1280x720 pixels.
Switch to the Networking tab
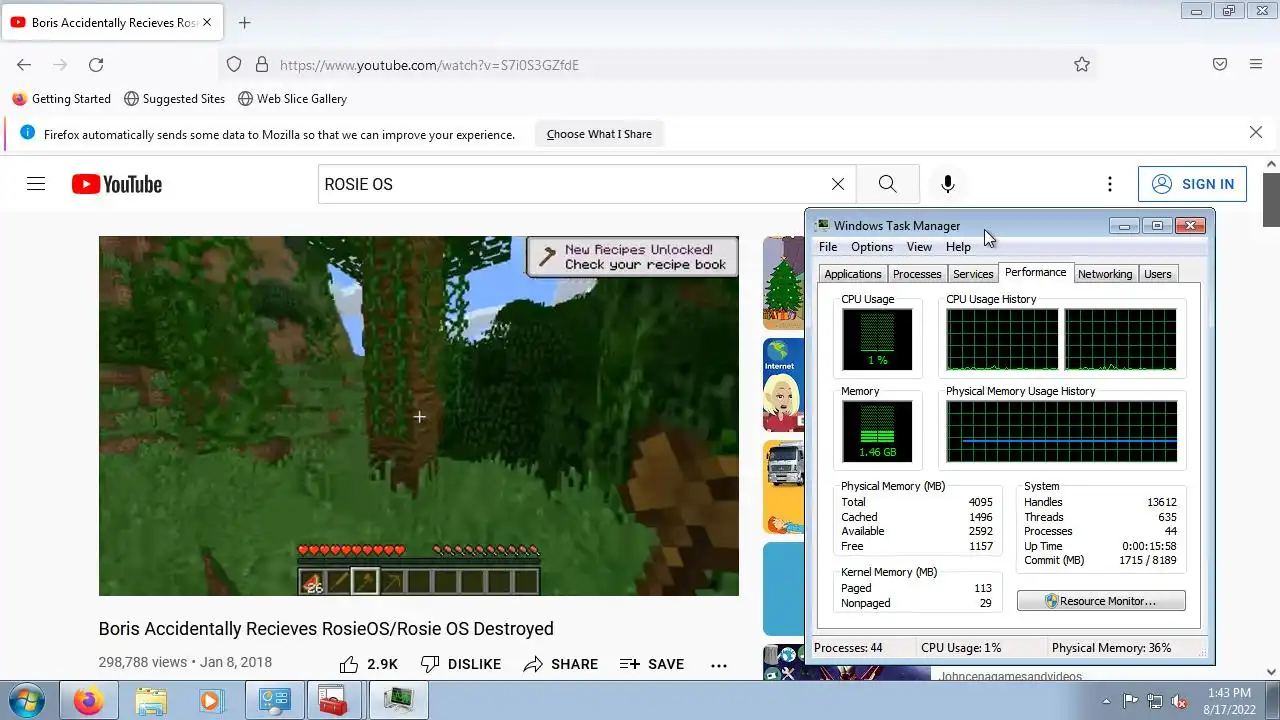[x=1105, y=274]
